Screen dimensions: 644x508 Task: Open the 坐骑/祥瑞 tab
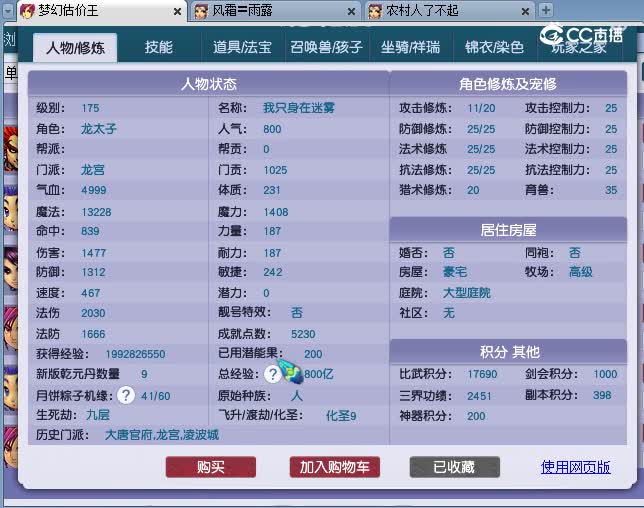(x=410, y=48)
